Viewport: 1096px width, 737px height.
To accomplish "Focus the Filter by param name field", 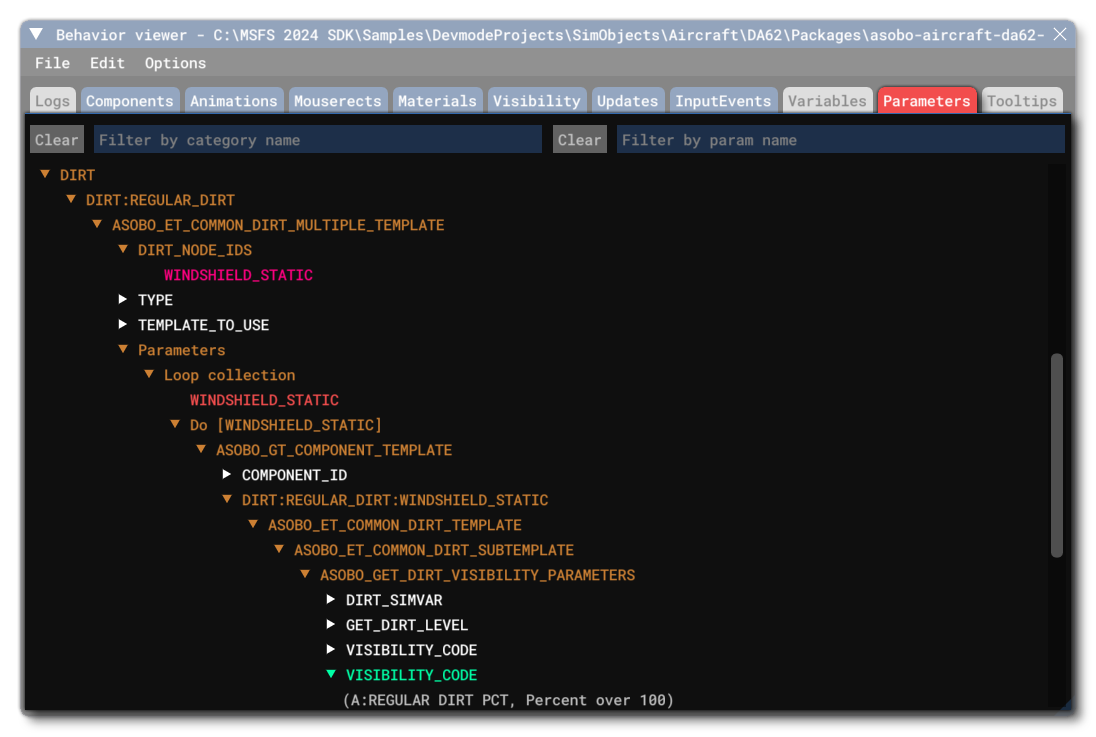I will click(840, 140).
